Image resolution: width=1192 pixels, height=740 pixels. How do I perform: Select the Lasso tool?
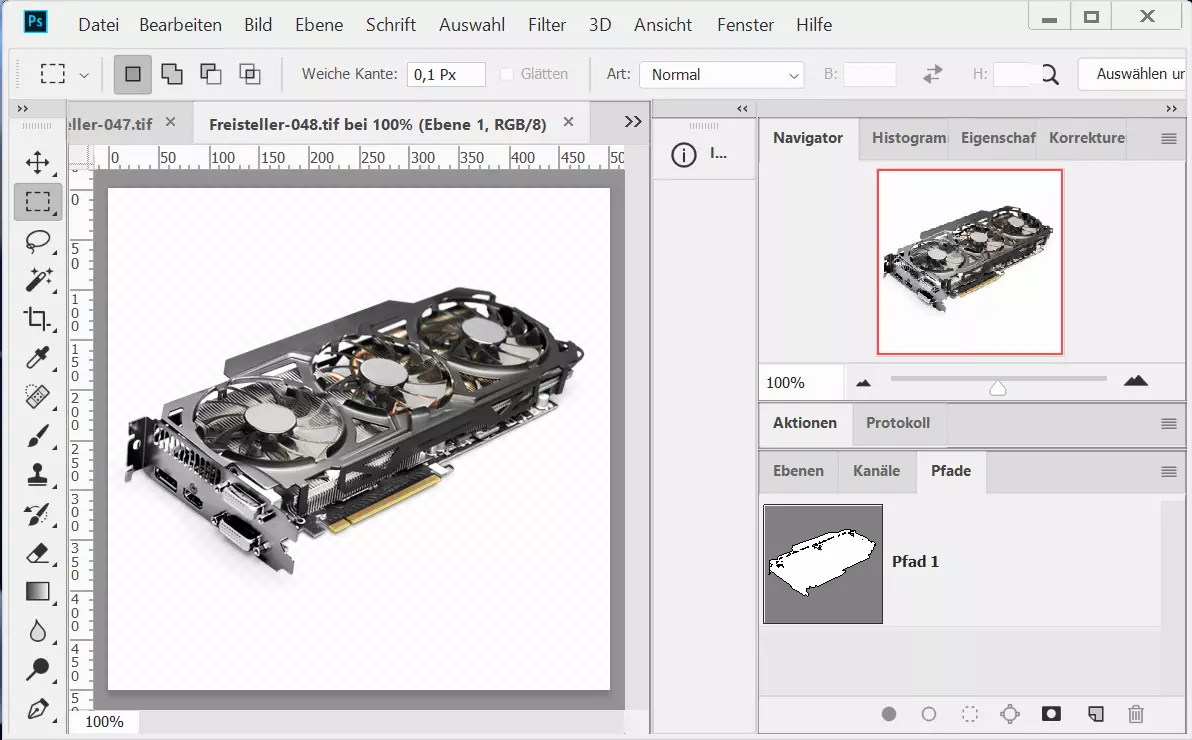(x=38, y=241)
